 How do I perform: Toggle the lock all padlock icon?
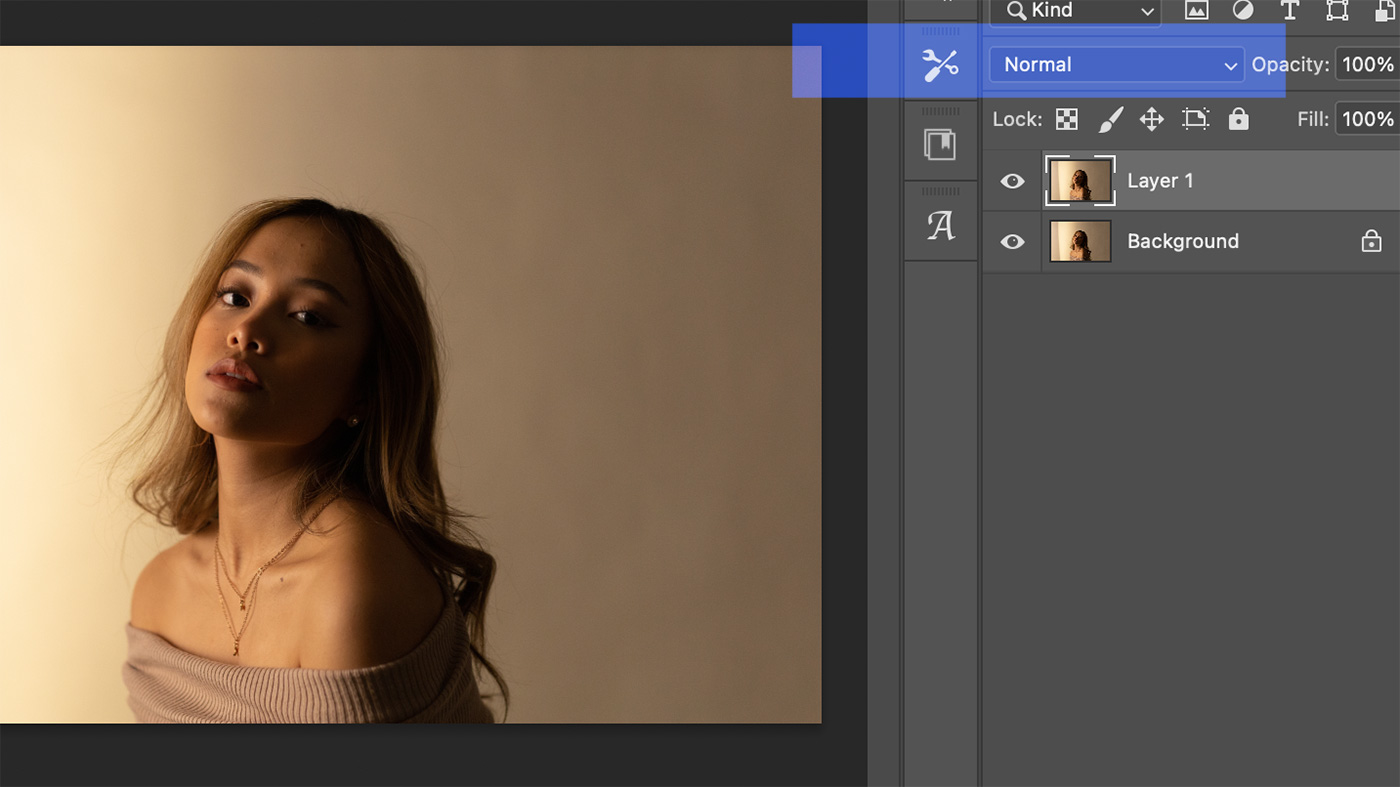(x=1239, y=119)
